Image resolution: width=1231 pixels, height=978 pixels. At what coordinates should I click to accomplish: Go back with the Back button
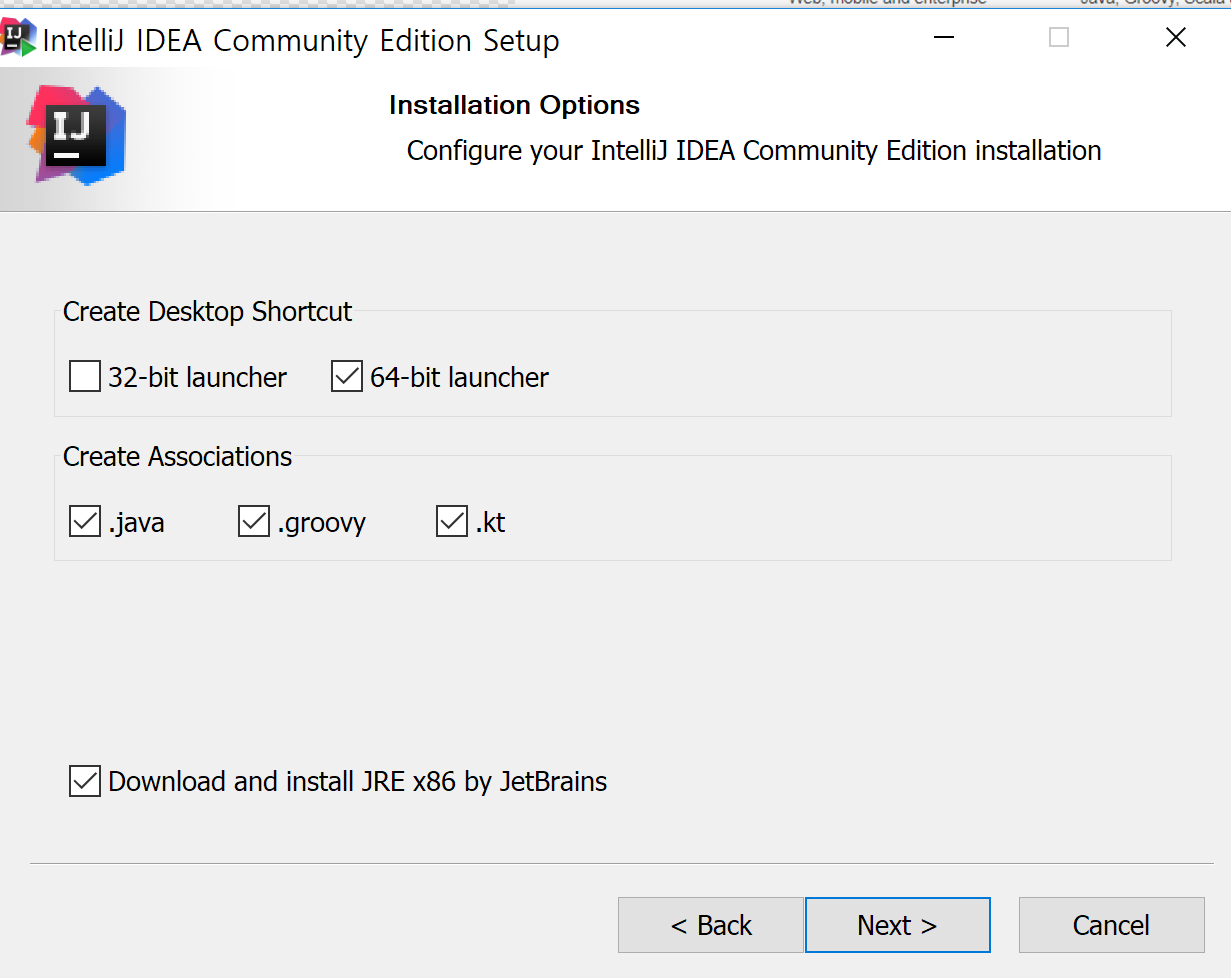[x=710, y=925]
